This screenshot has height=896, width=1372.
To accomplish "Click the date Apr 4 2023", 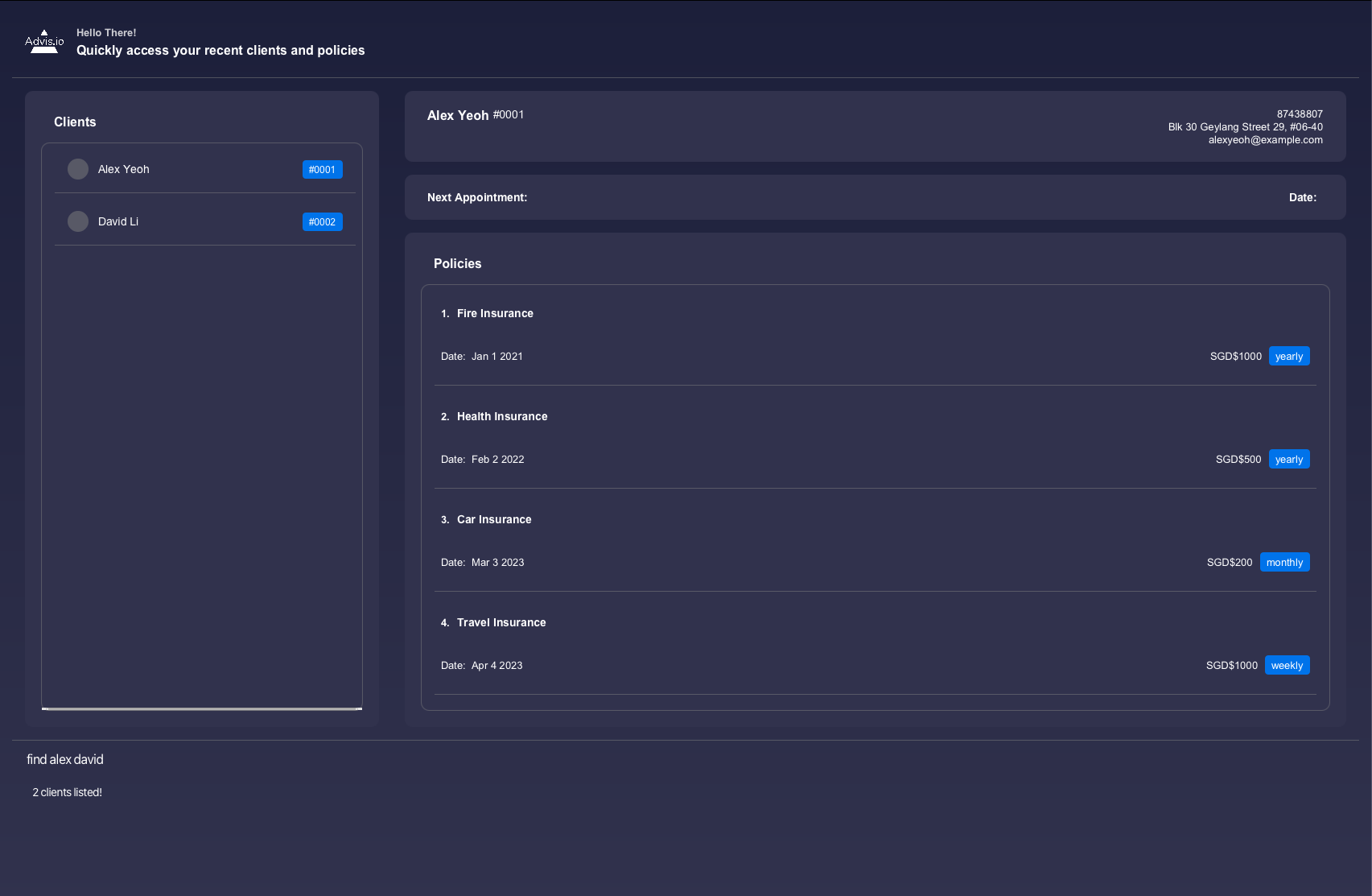I will coord(497,665).
